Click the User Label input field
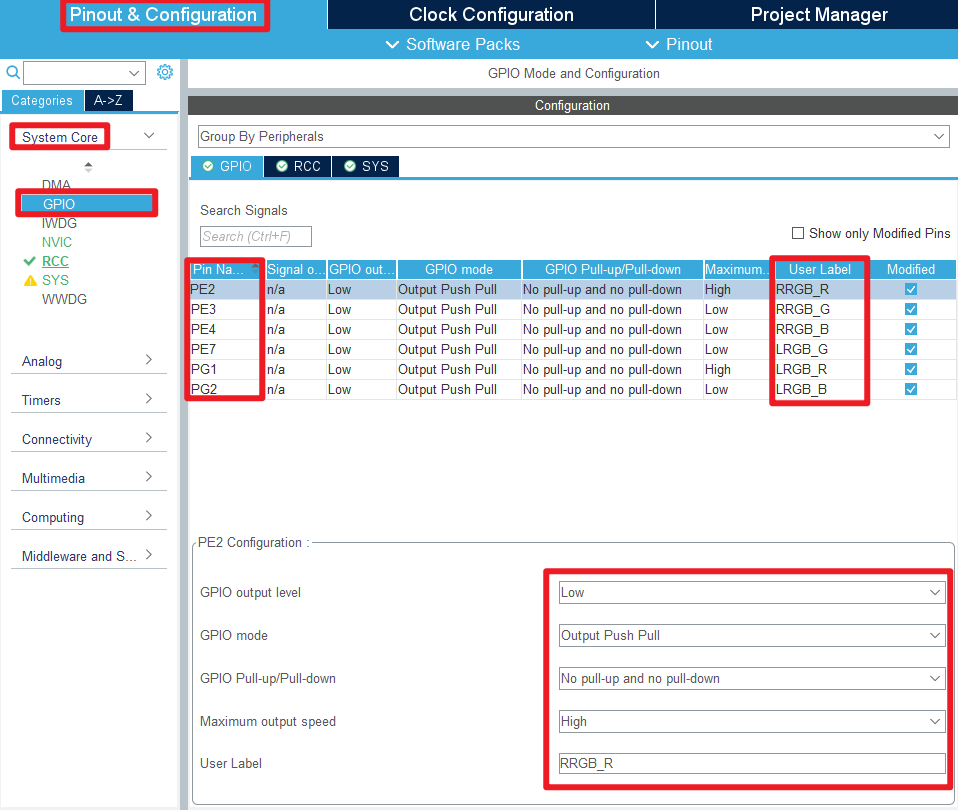The image size is (958, 810). point(752,764)
